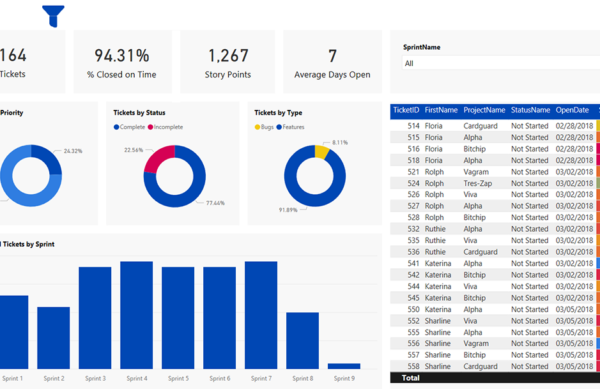Click Vagram in ticket 556 row
600x389 pixels.
pyautogui.click(x=476, y=343)
